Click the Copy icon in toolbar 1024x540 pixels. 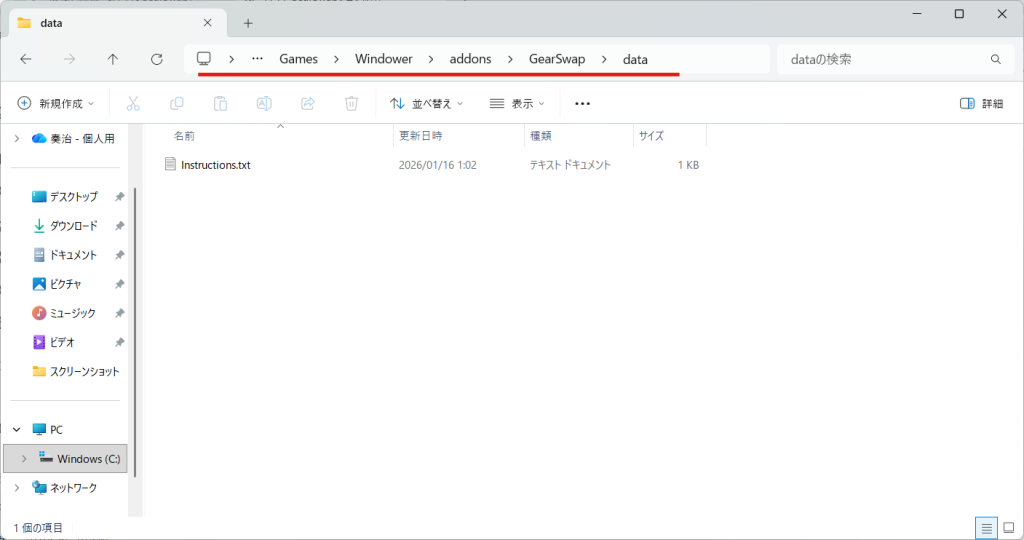tap(177, 103)
